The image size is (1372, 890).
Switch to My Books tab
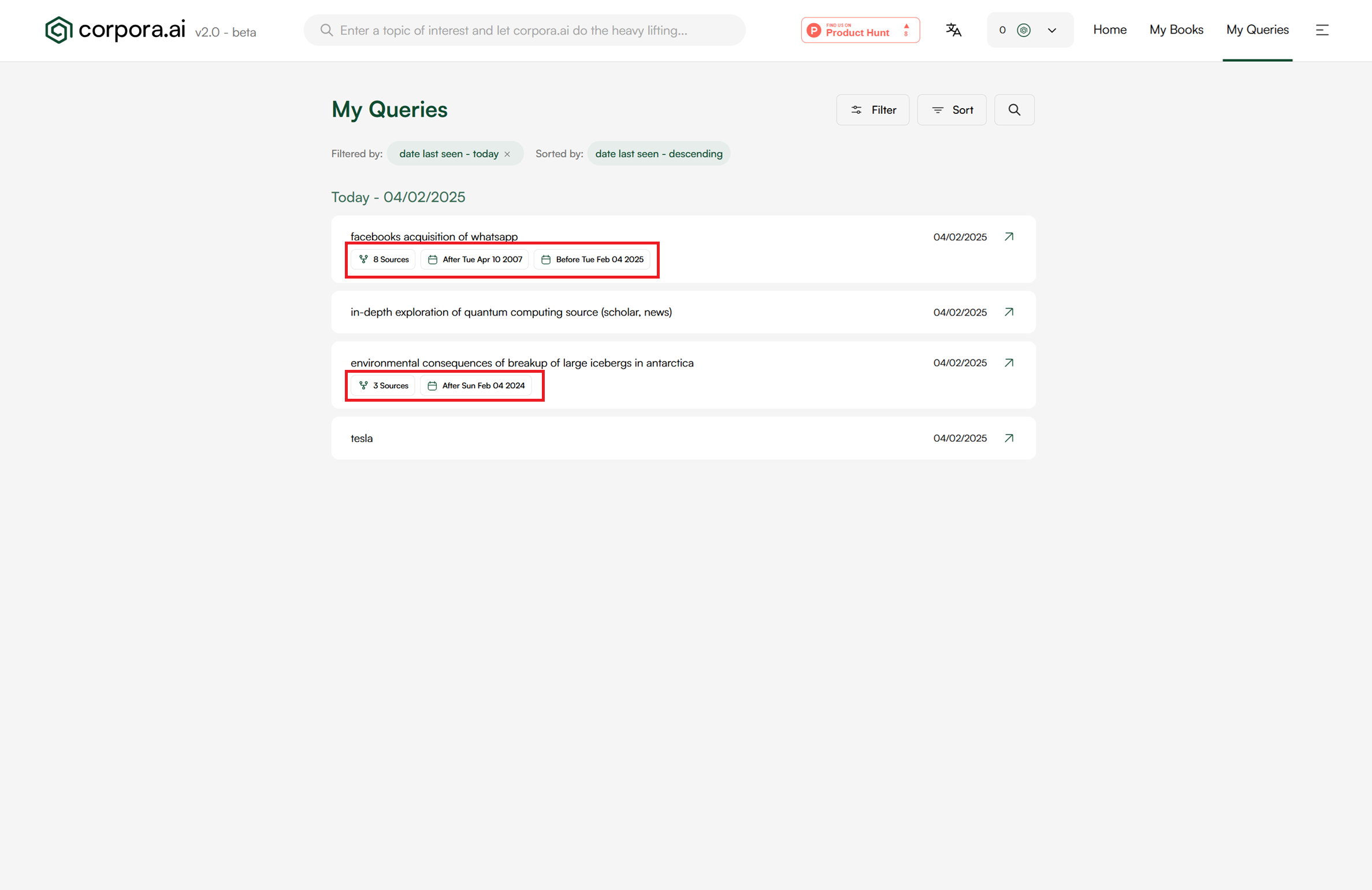1176,29
